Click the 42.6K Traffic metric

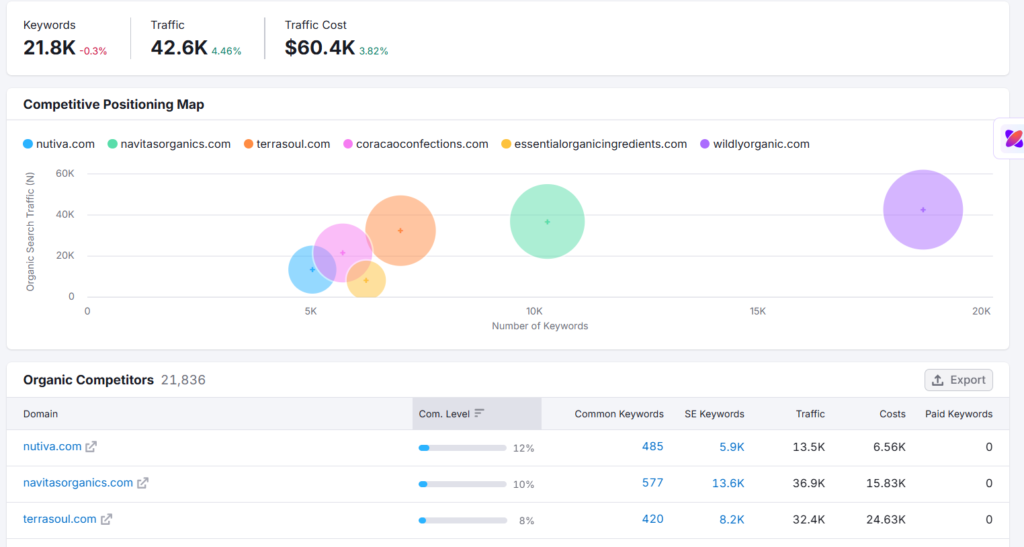[179, 48]
